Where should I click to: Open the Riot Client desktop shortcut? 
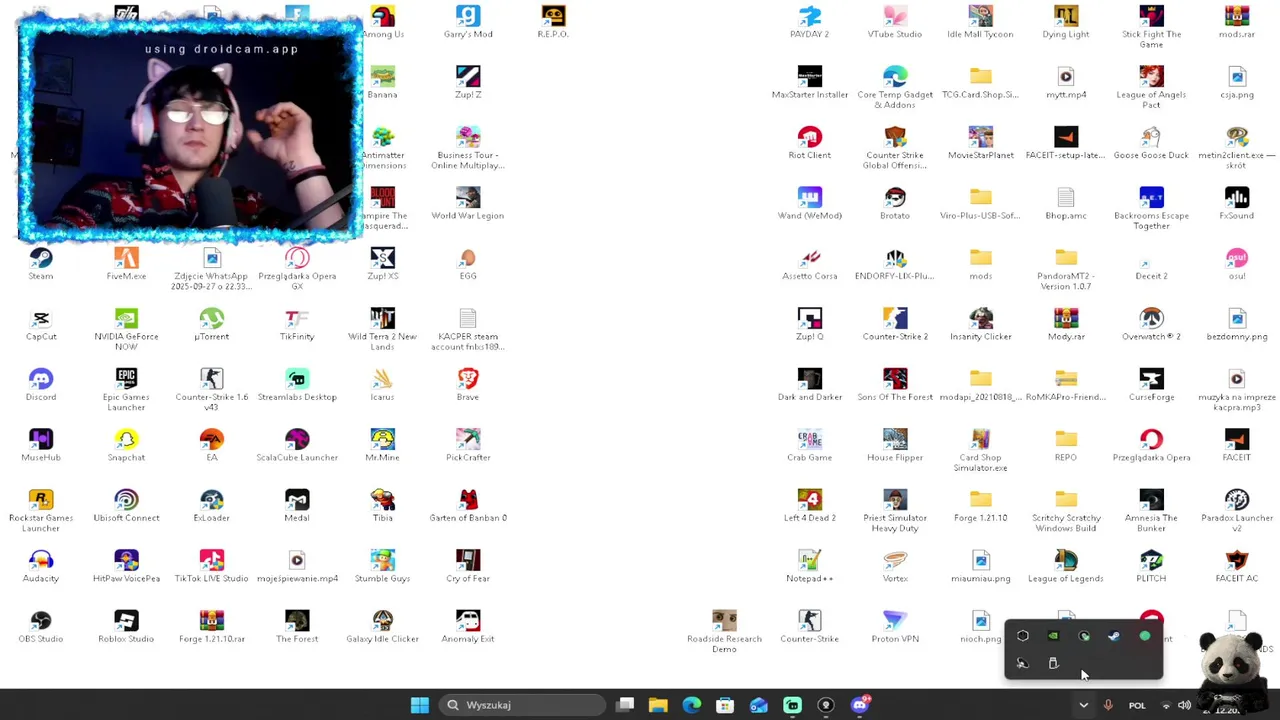click(x=810, y=143)
